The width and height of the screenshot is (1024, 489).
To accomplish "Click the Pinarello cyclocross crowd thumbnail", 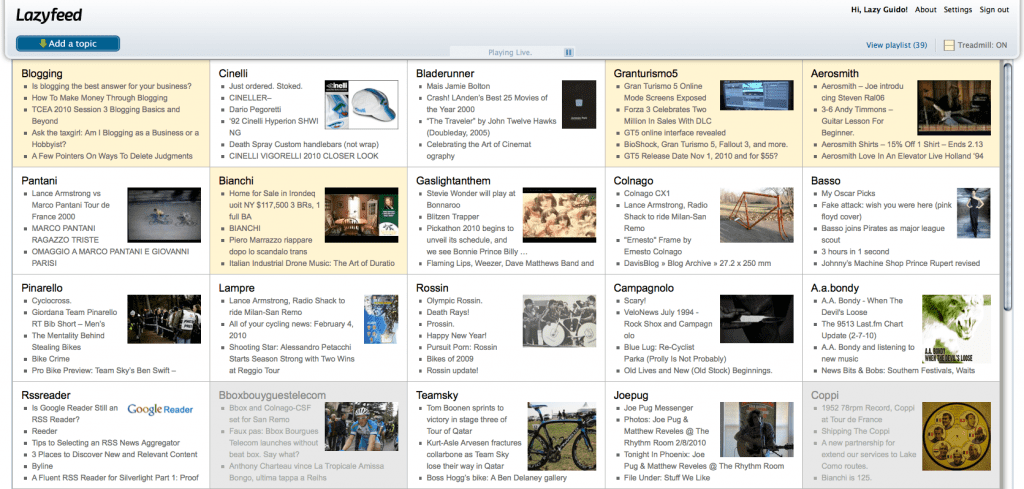I will tap(164, 319).
